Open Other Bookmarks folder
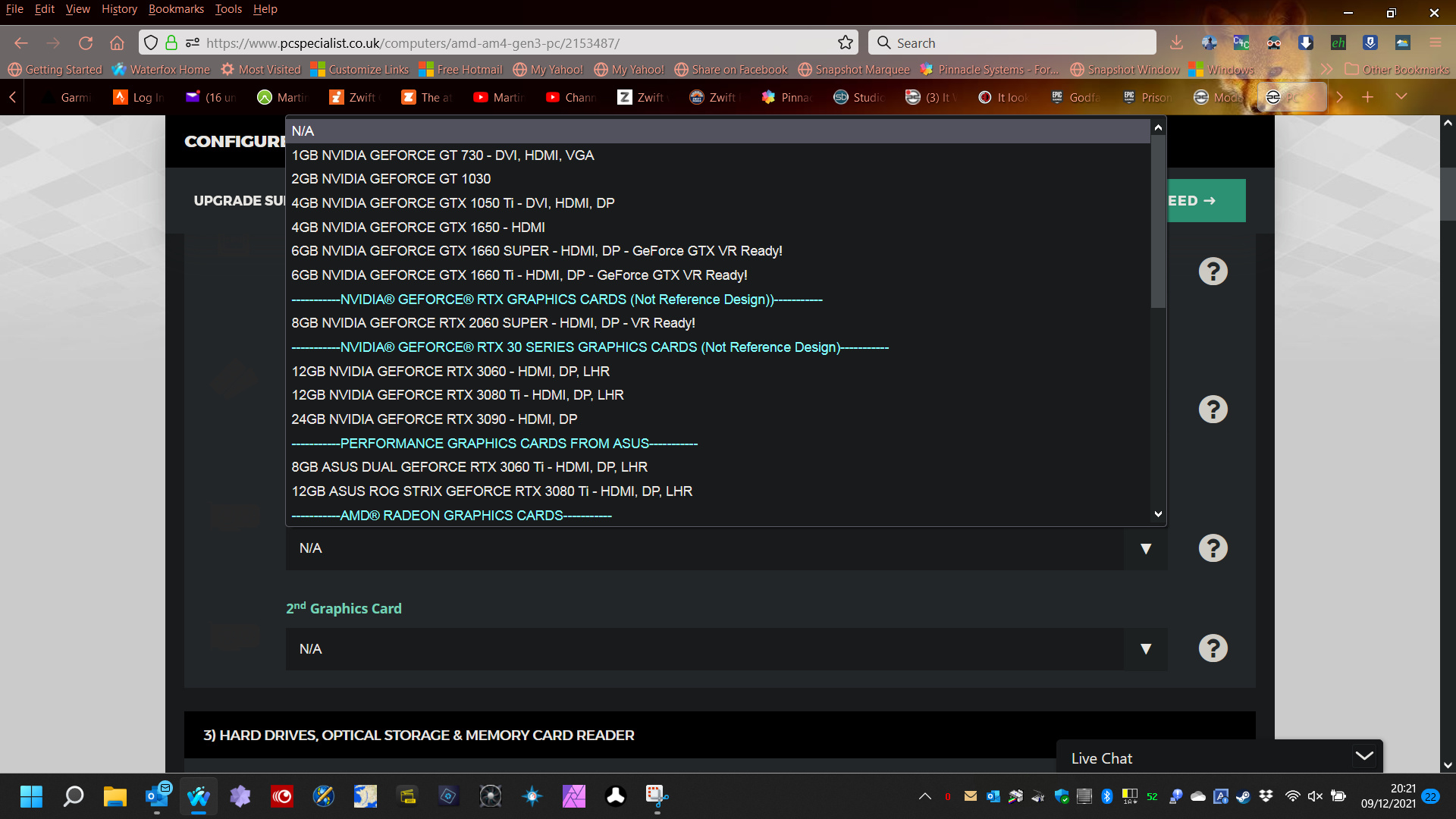This screenshot has width=1456, height=819. 1397,69
